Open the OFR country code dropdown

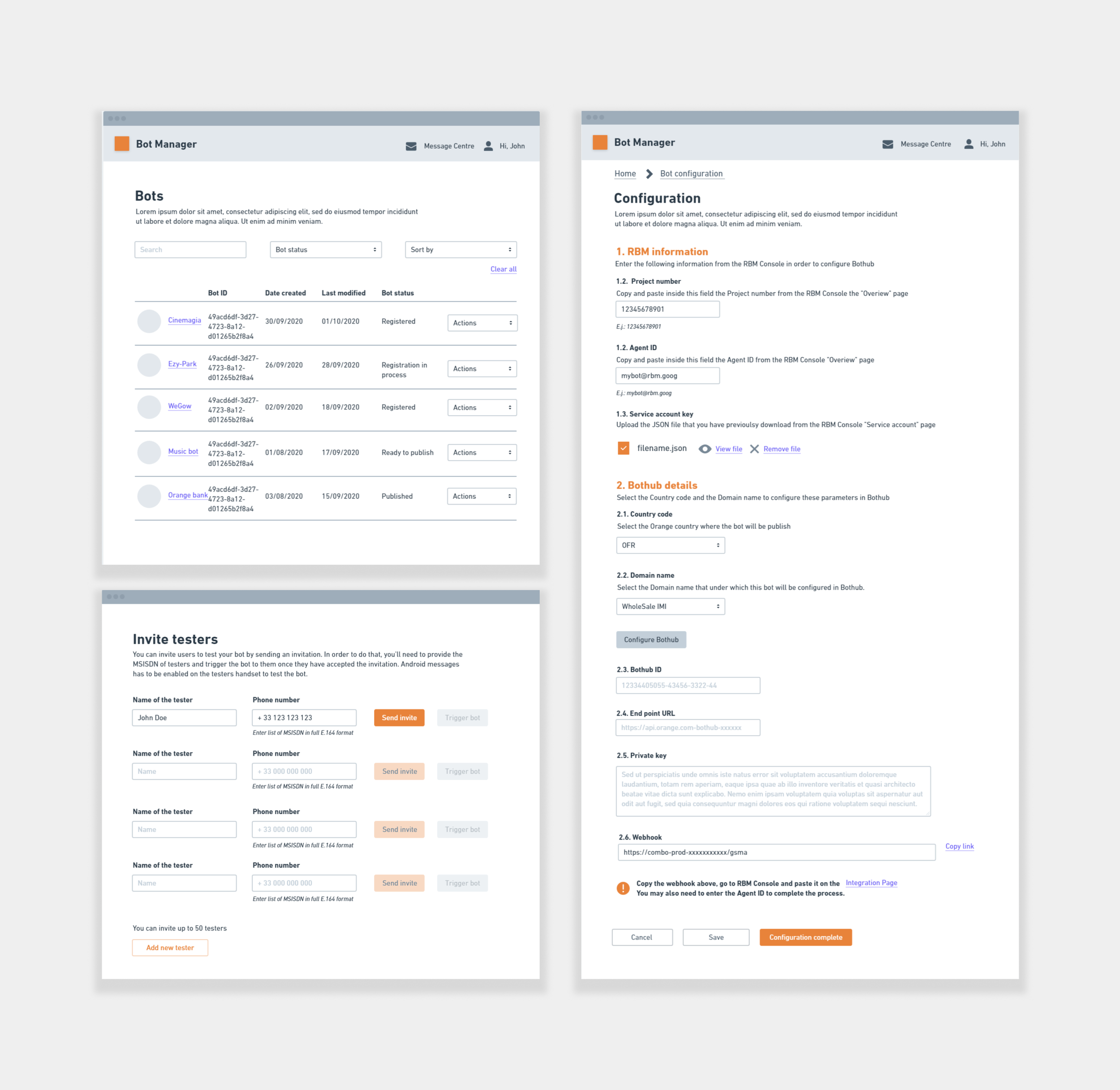(x=670, y=545)
